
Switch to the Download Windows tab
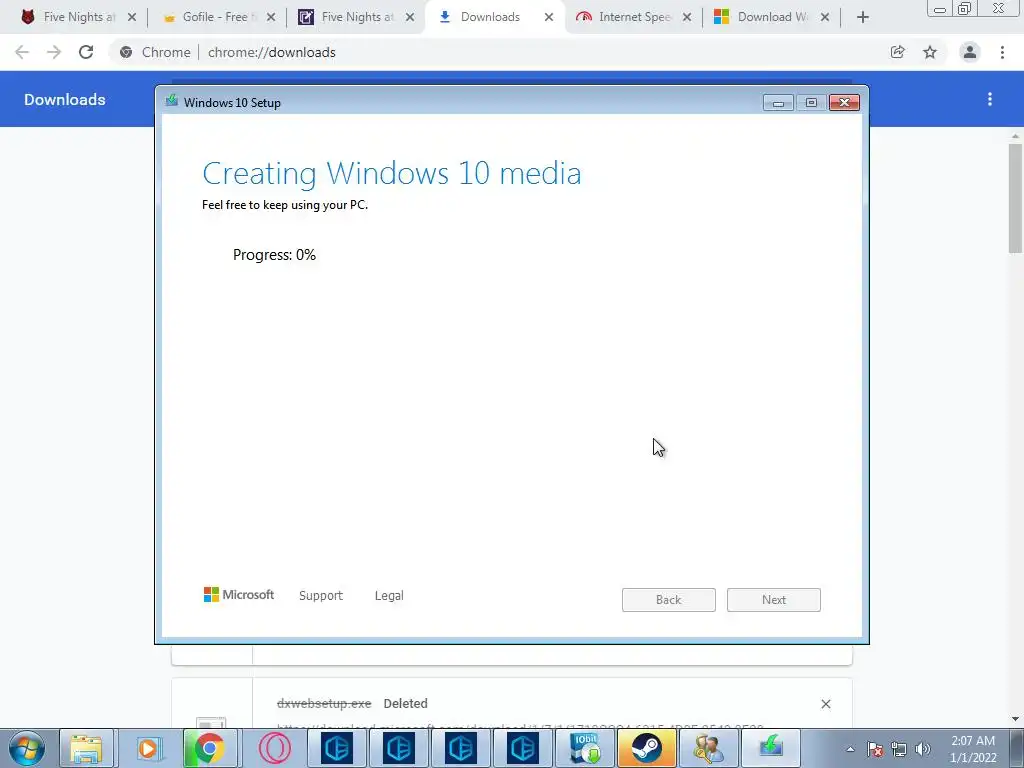click(773, 17)
